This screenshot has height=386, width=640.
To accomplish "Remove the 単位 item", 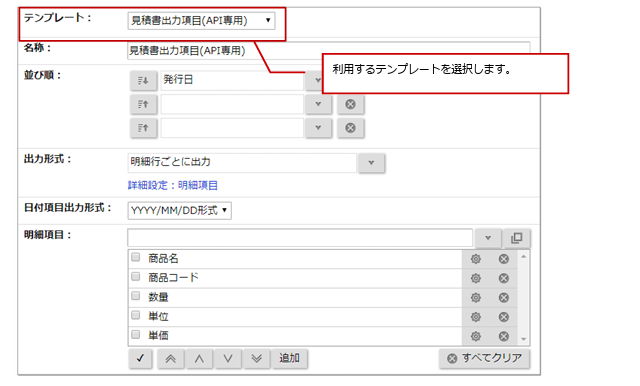I will [x=504, y=317].
